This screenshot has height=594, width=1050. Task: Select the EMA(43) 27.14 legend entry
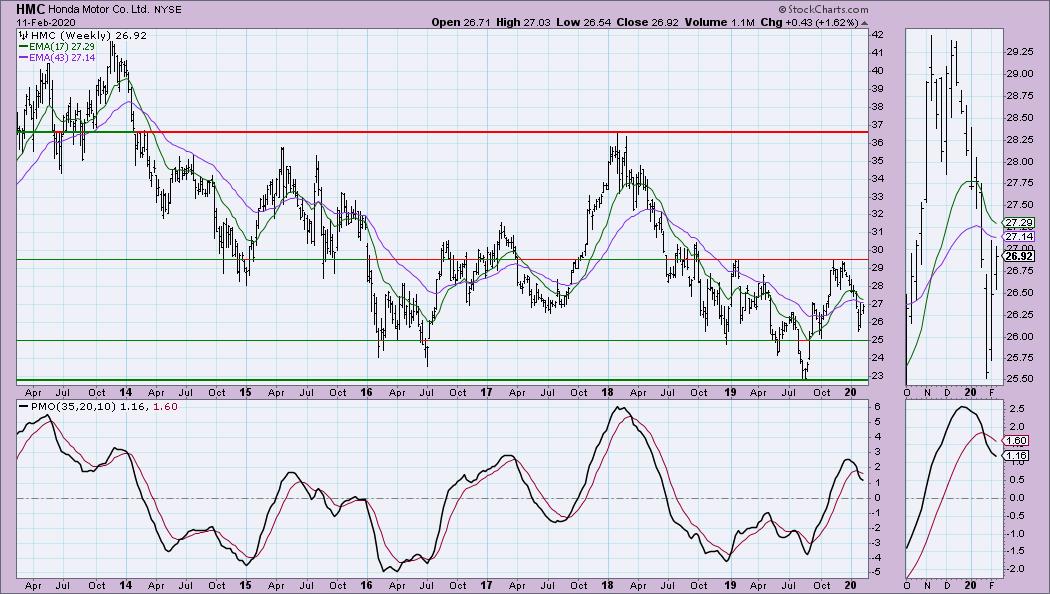pyautogui.click(x=57, y=58)
